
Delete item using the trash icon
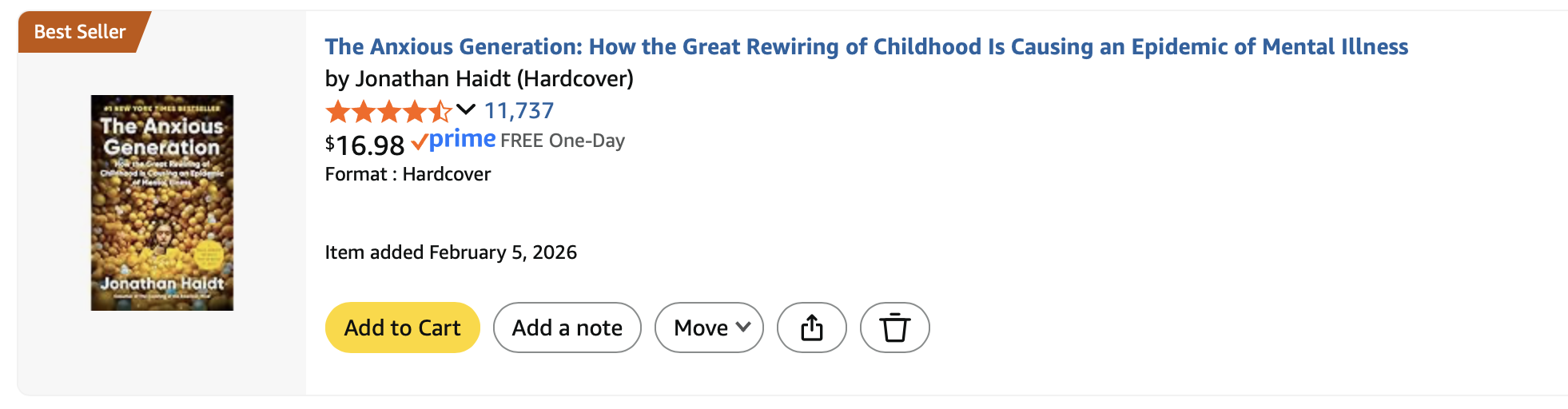(894, 328)
